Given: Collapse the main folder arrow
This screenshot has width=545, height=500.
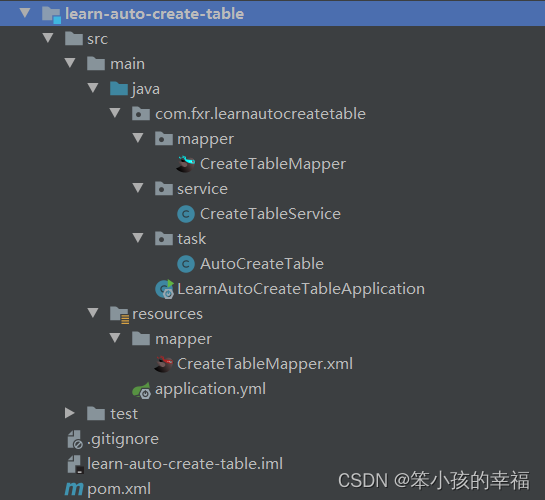Looking at the screenshot, I should [70, 63].
